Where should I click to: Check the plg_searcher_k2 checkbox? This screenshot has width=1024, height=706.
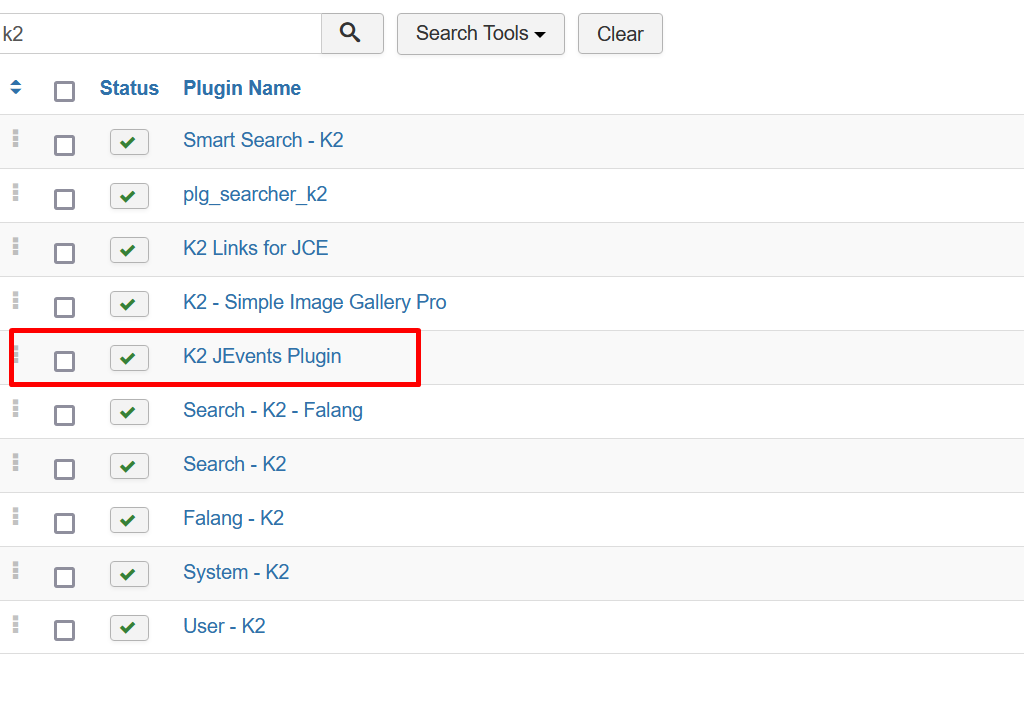64,199
